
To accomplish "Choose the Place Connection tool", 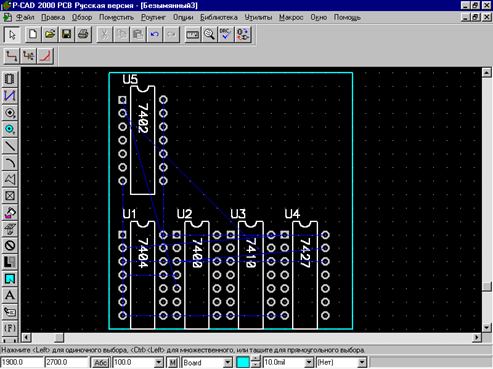I will click(10, 96).
